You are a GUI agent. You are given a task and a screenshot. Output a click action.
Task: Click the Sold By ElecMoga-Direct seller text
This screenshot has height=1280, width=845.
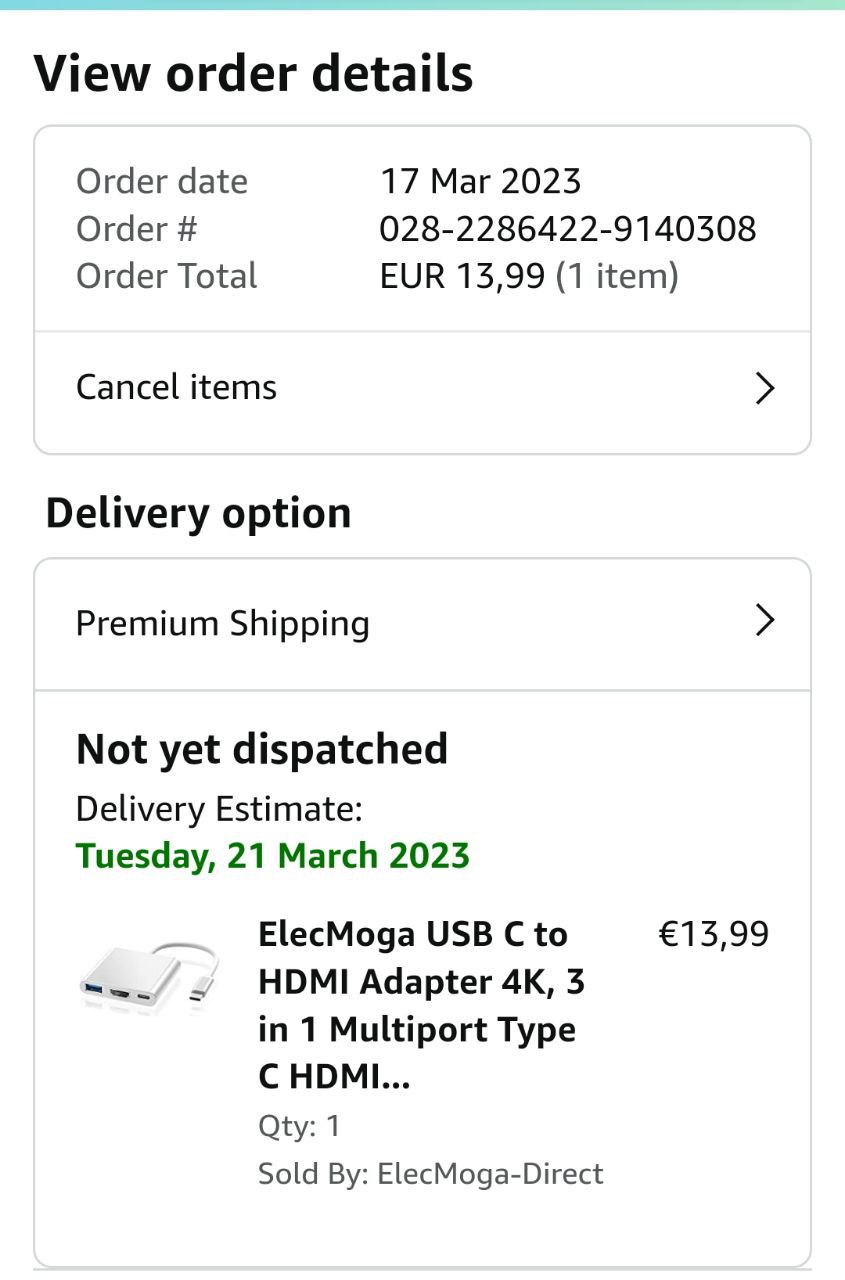click(x=430, y=1173)
